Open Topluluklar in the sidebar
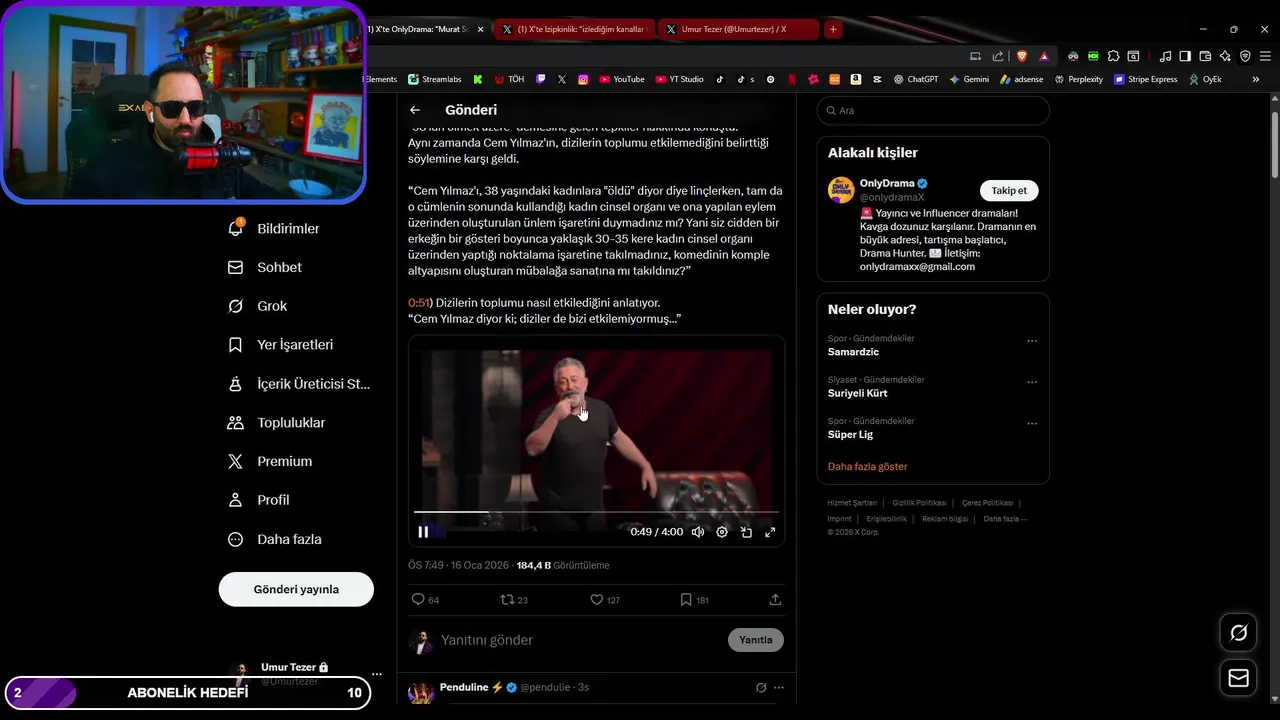This screenshot has height=720, width=1280. (x=277, y=423)
